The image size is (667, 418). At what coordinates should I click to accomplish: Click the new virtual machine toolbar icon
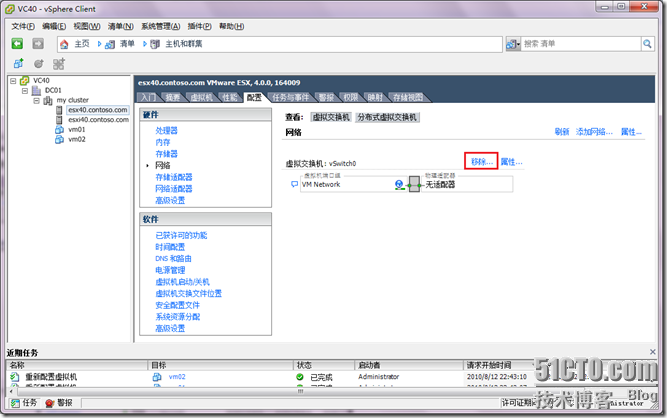tap(18, 64)
